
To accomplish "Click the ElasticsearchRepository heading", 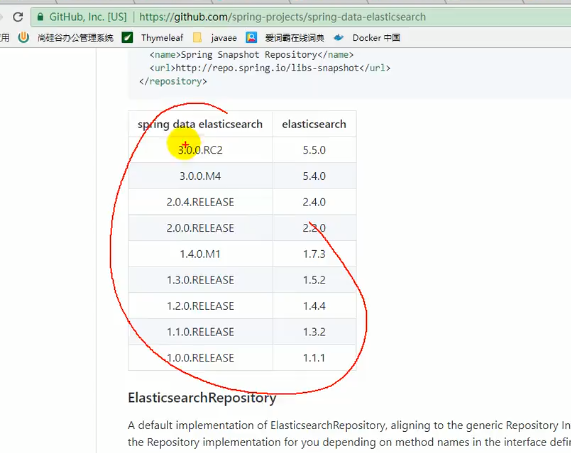I will coord(202,397).
